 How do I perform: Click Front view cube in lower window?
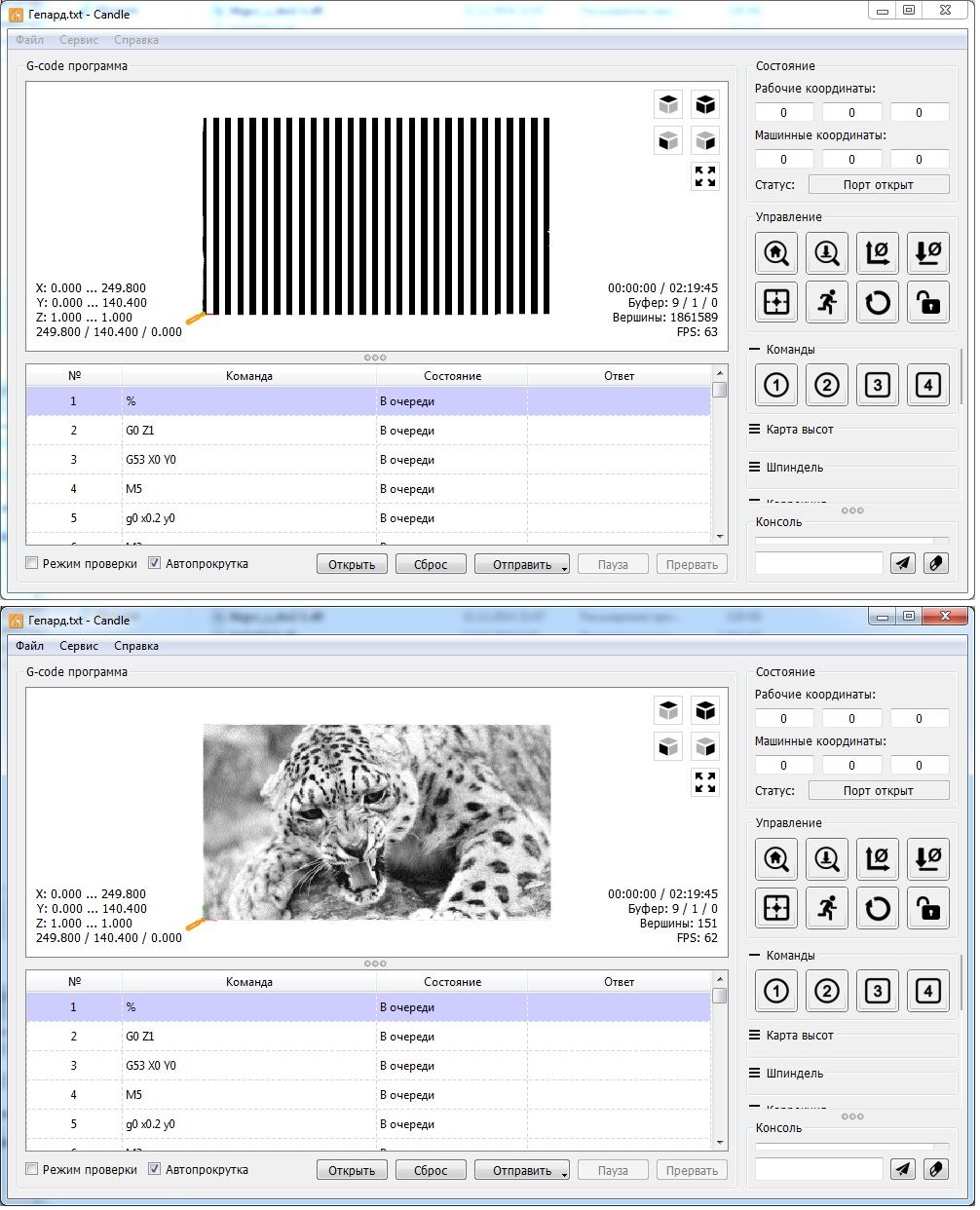click(x=668, y=746)
